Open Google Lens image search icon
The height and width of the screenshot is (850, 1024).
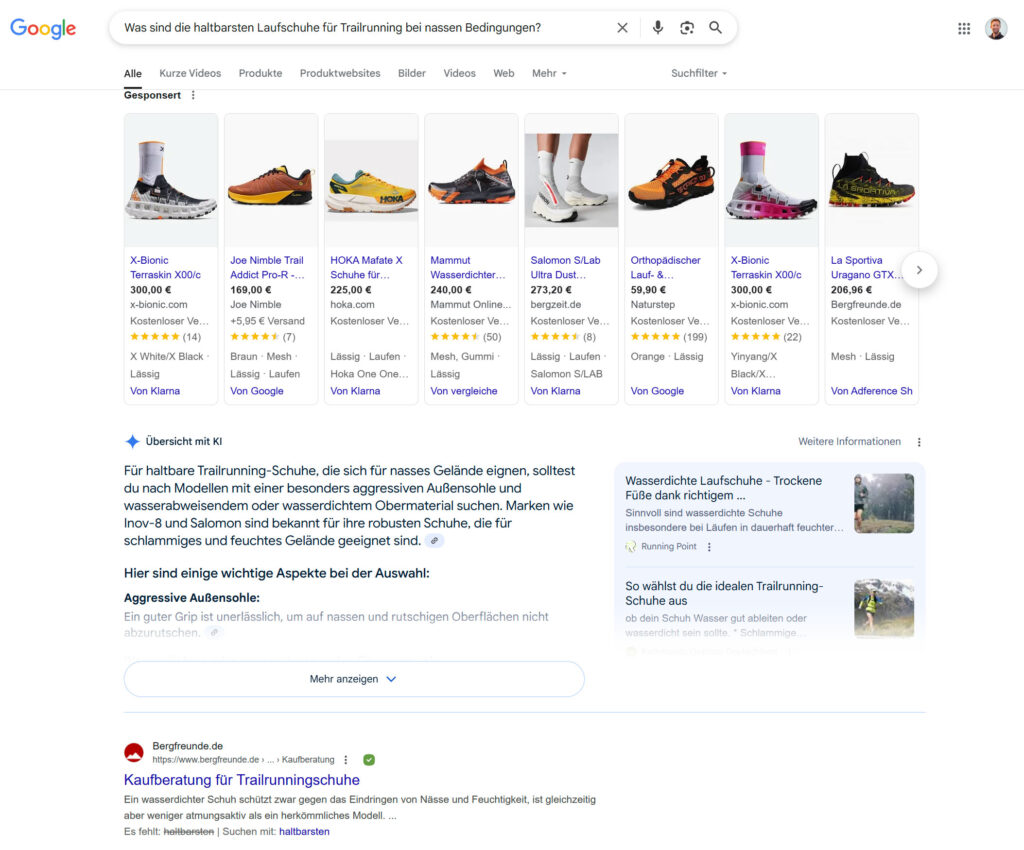click(686, 27)
